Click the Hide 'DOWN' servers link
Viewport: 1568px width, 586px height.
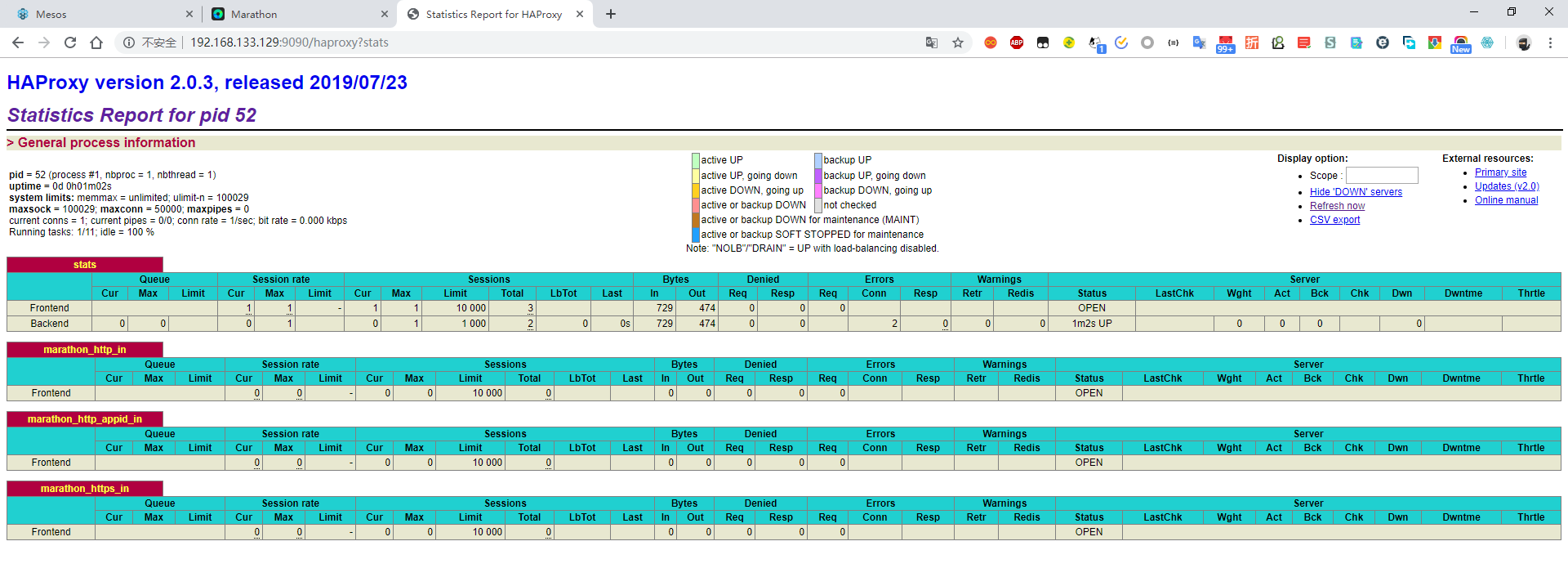coord(1356,192)
